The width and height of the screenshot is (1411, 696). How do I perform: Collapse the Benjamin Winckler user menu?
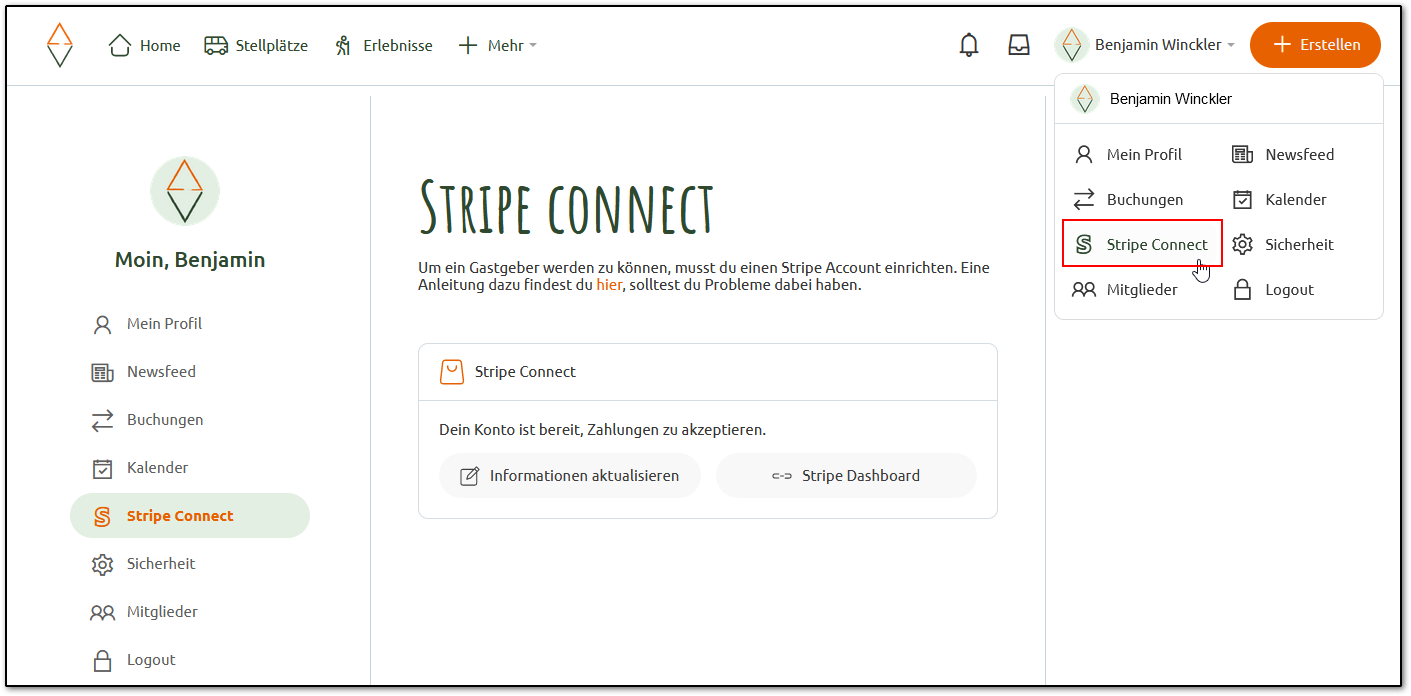tap(1145, 45)
